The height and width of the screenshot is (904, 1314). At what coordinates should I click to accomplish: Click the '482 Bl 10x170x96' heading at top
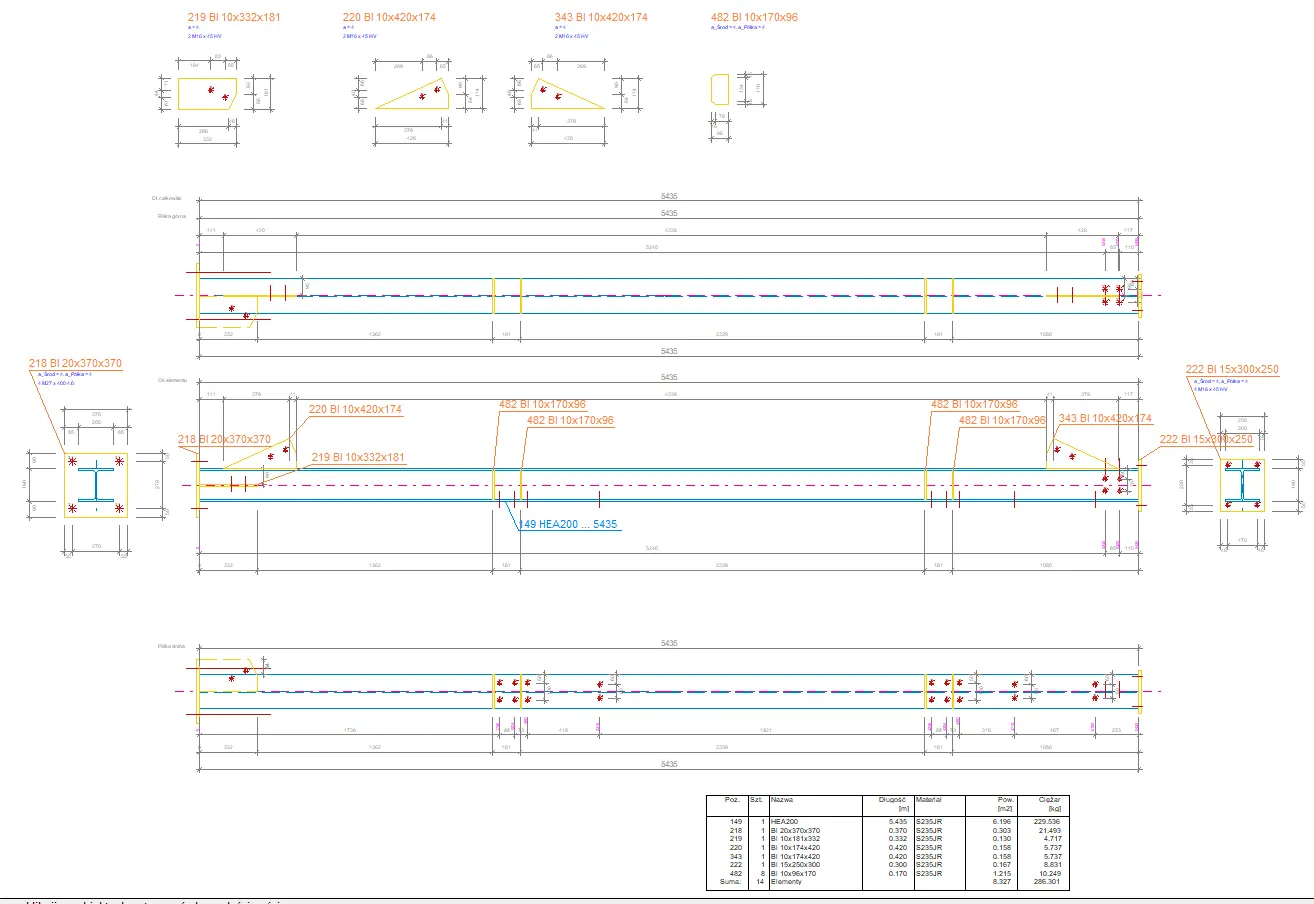[x=753, y=18]
